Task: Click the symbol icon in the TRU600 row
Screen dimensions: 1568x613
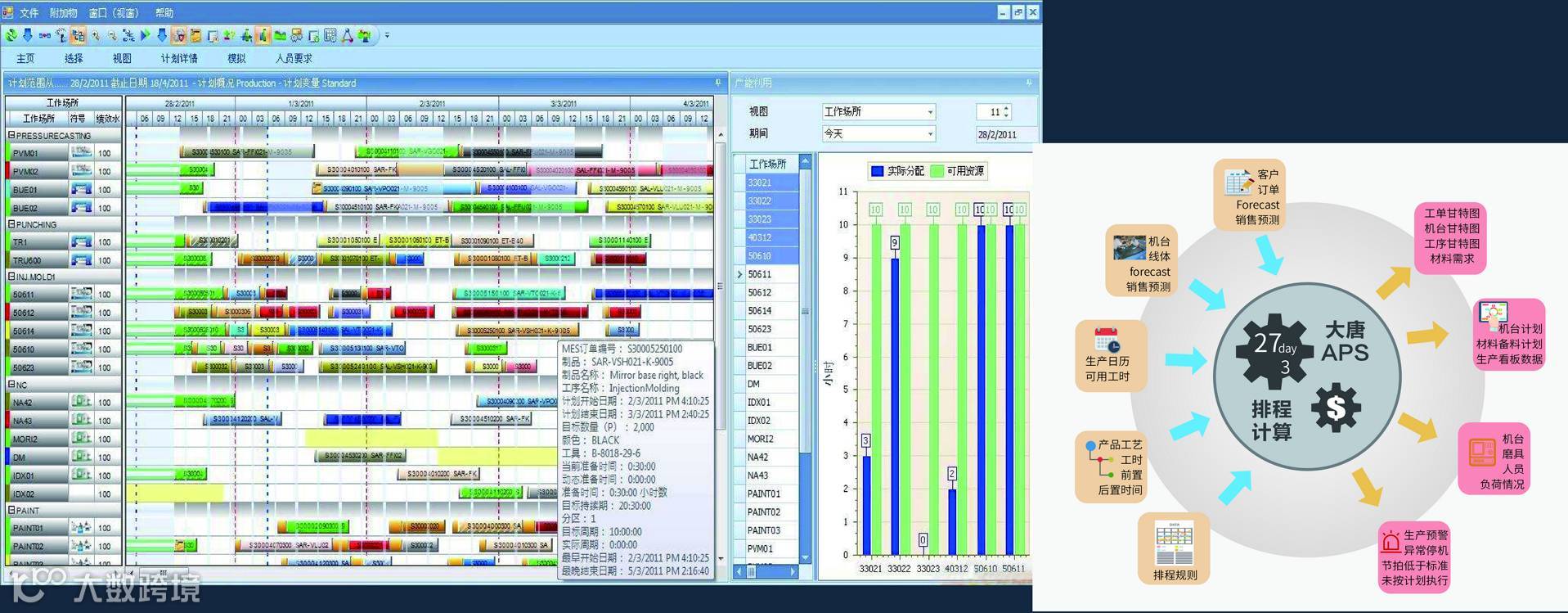Action: tap(81, 260)
